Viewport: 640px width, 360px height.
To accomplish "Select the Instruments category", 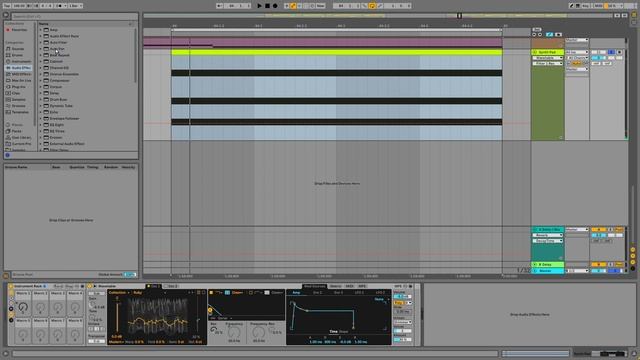I will point(18,61).
